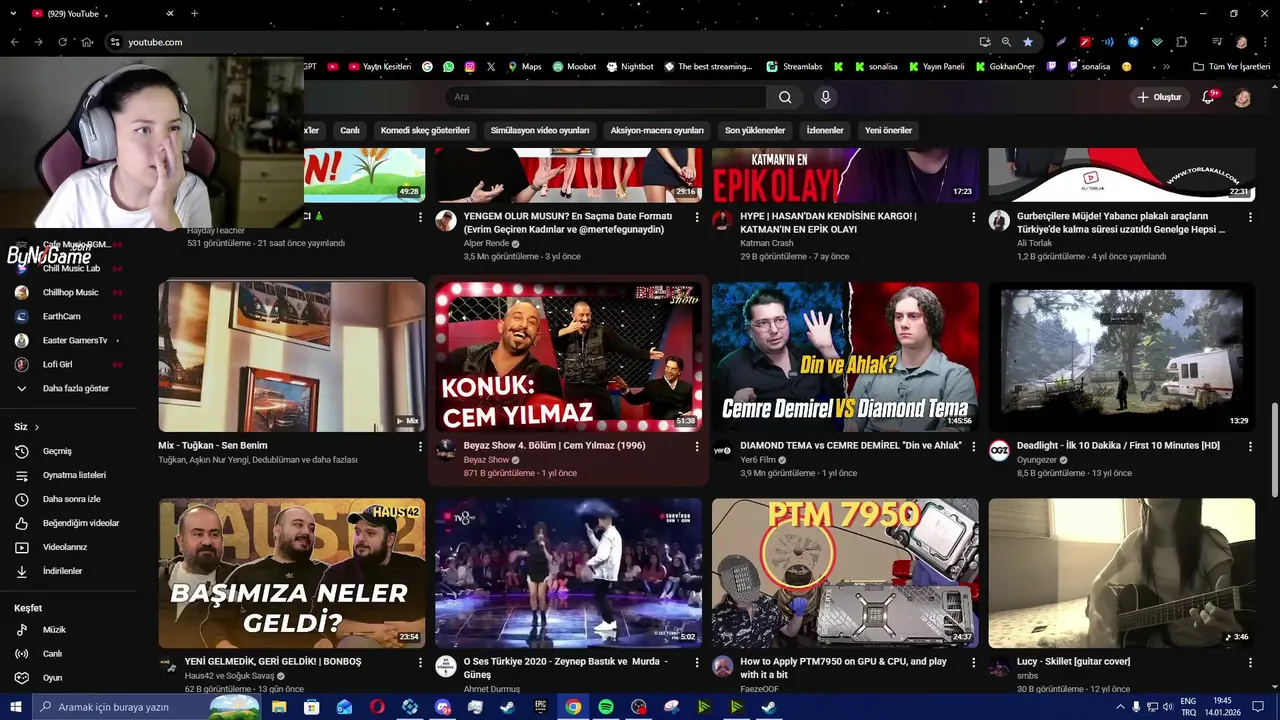Viewport: 1280px width, 720px height.
Task: Bookmark page with star icon
Action: 1028,42
